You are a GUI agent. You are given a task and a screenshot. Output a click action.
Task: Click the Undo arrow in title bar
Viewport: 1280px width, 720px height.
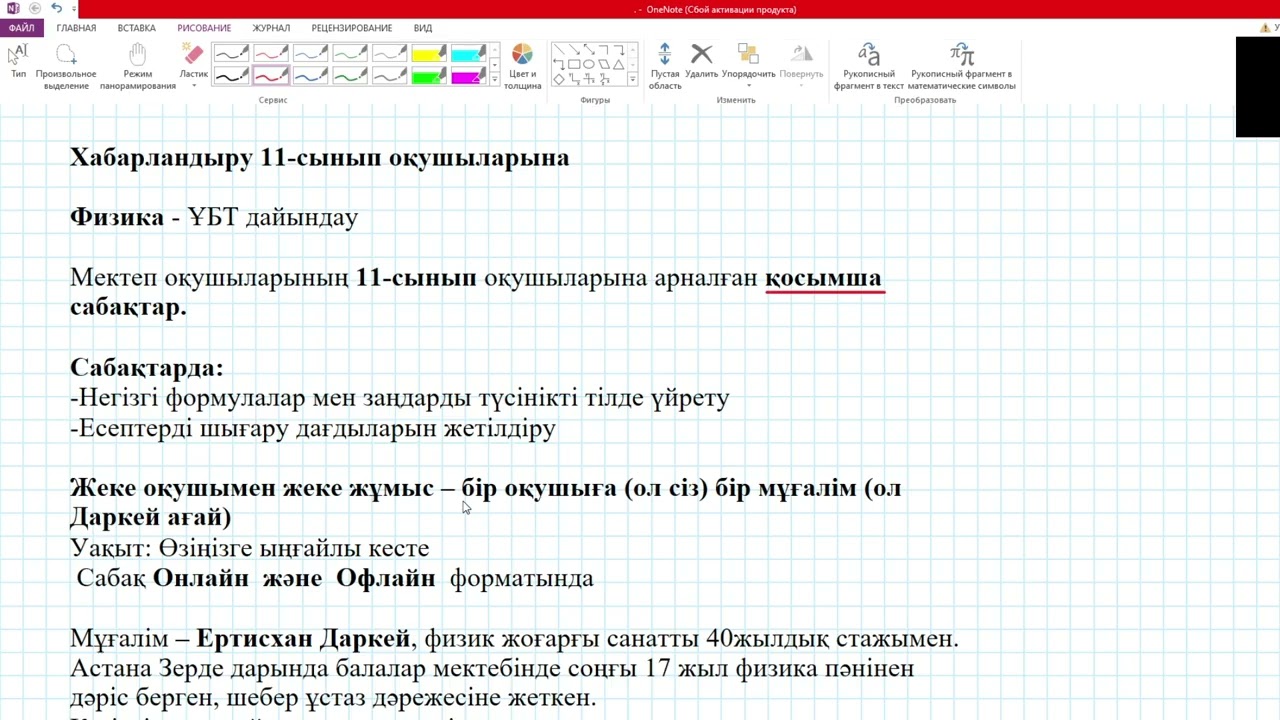(x=57, y=8)
